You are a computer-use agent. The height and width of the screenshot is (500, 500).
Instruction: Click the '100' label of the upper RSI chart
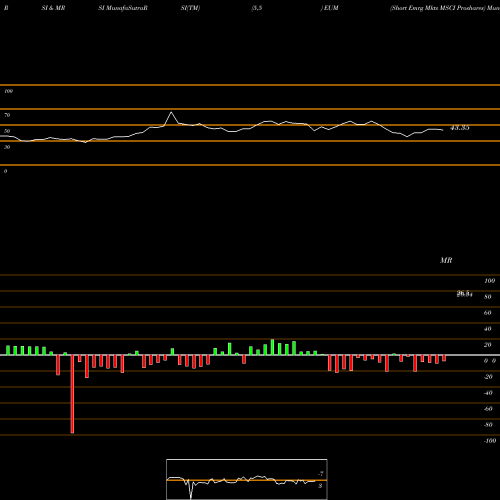tap(8, 91)
